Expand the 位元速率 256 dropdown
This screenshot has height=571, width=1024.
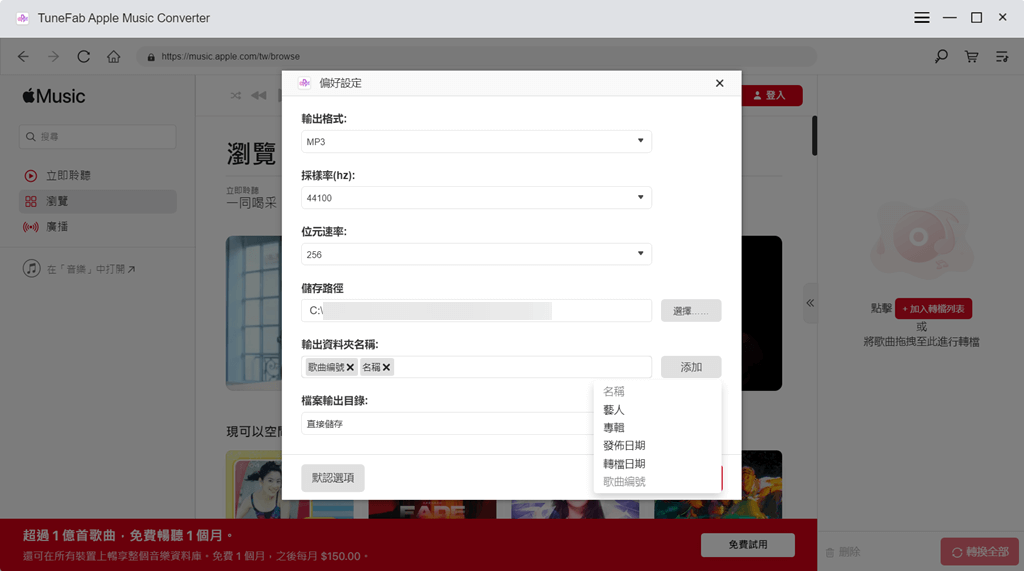click(476, 254)
